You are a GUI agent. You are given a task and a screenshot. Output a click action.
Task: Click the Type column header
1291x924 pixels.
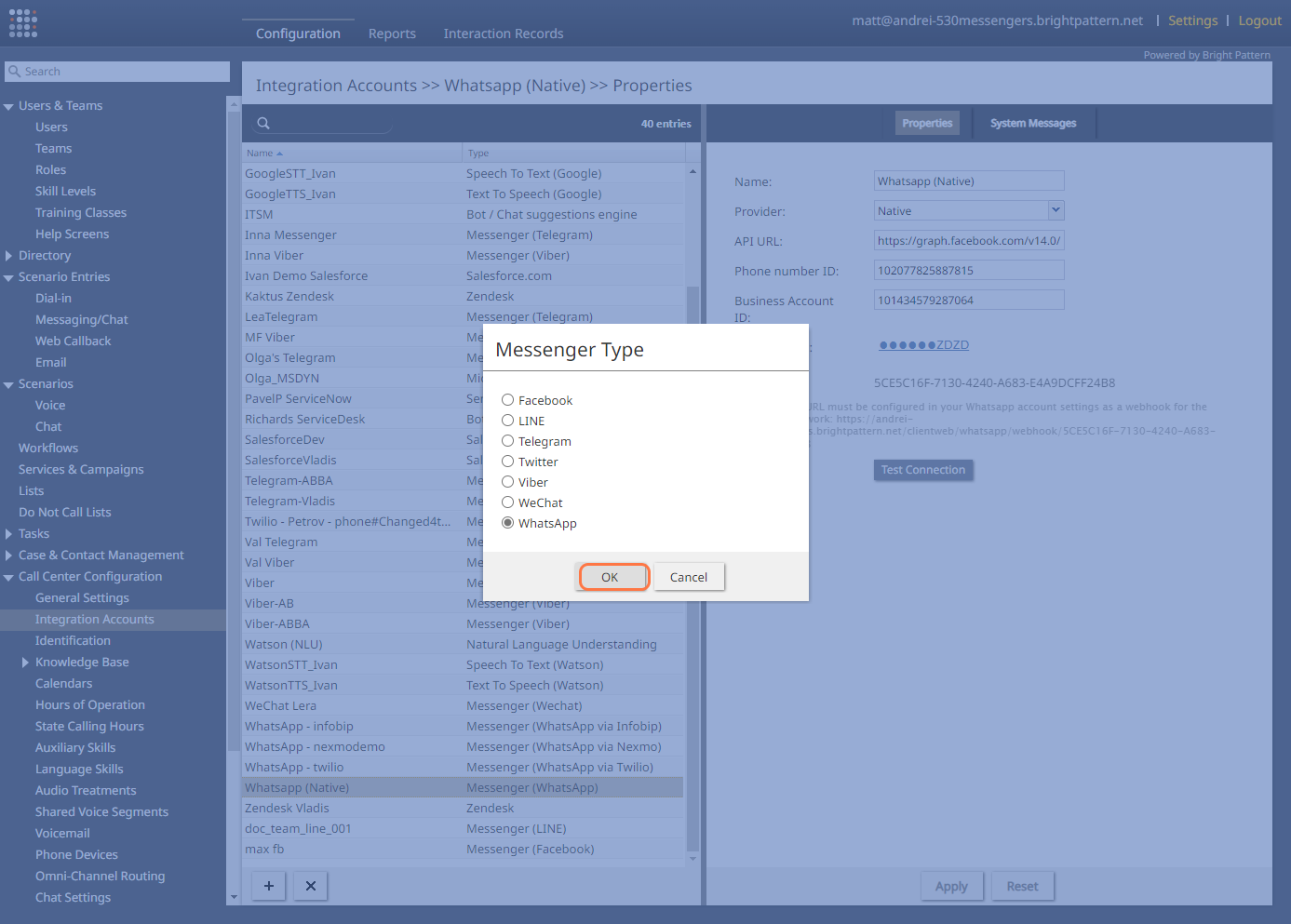573,154
